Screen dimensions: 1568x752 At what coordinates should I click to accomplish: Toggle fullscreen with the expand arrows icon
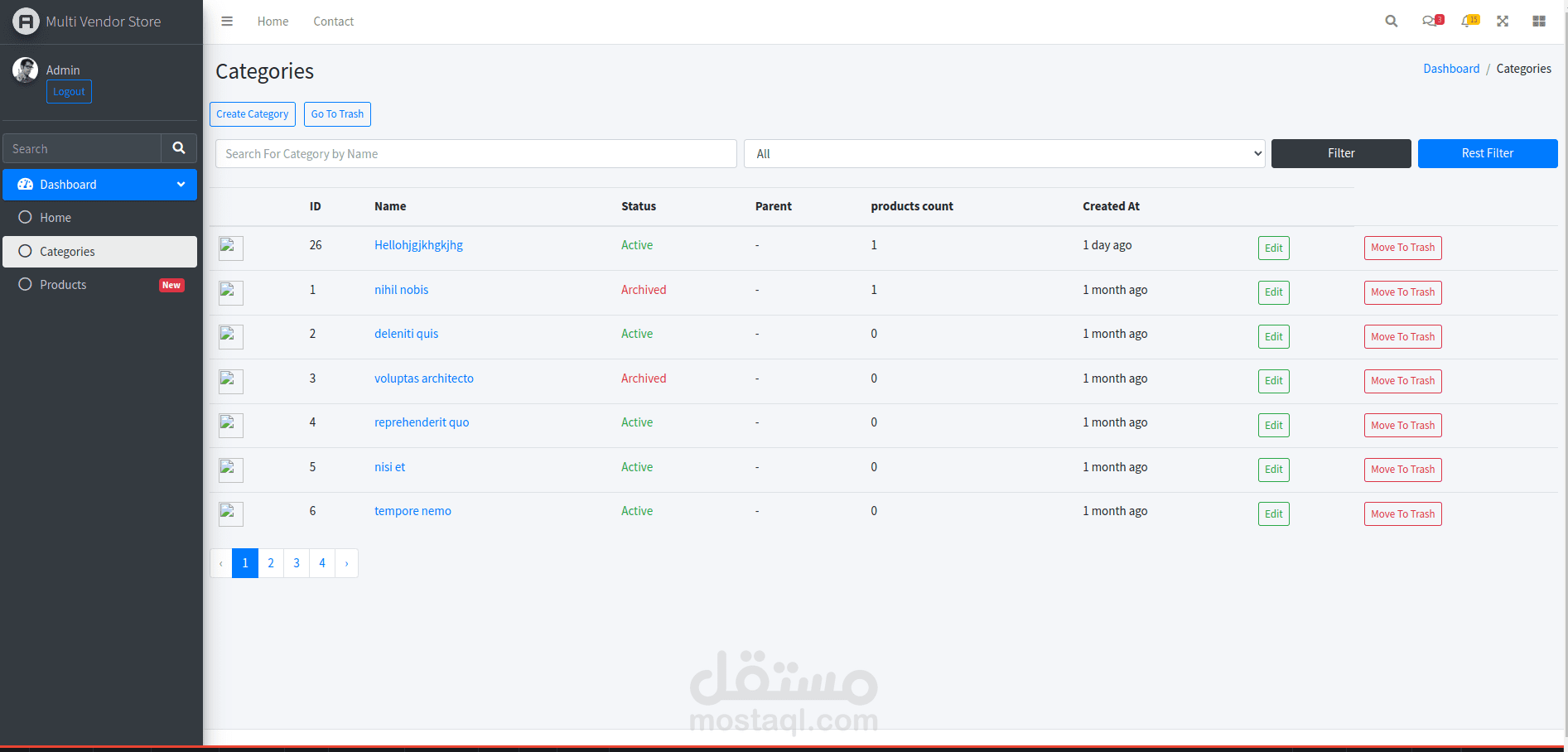point(1503,22)
